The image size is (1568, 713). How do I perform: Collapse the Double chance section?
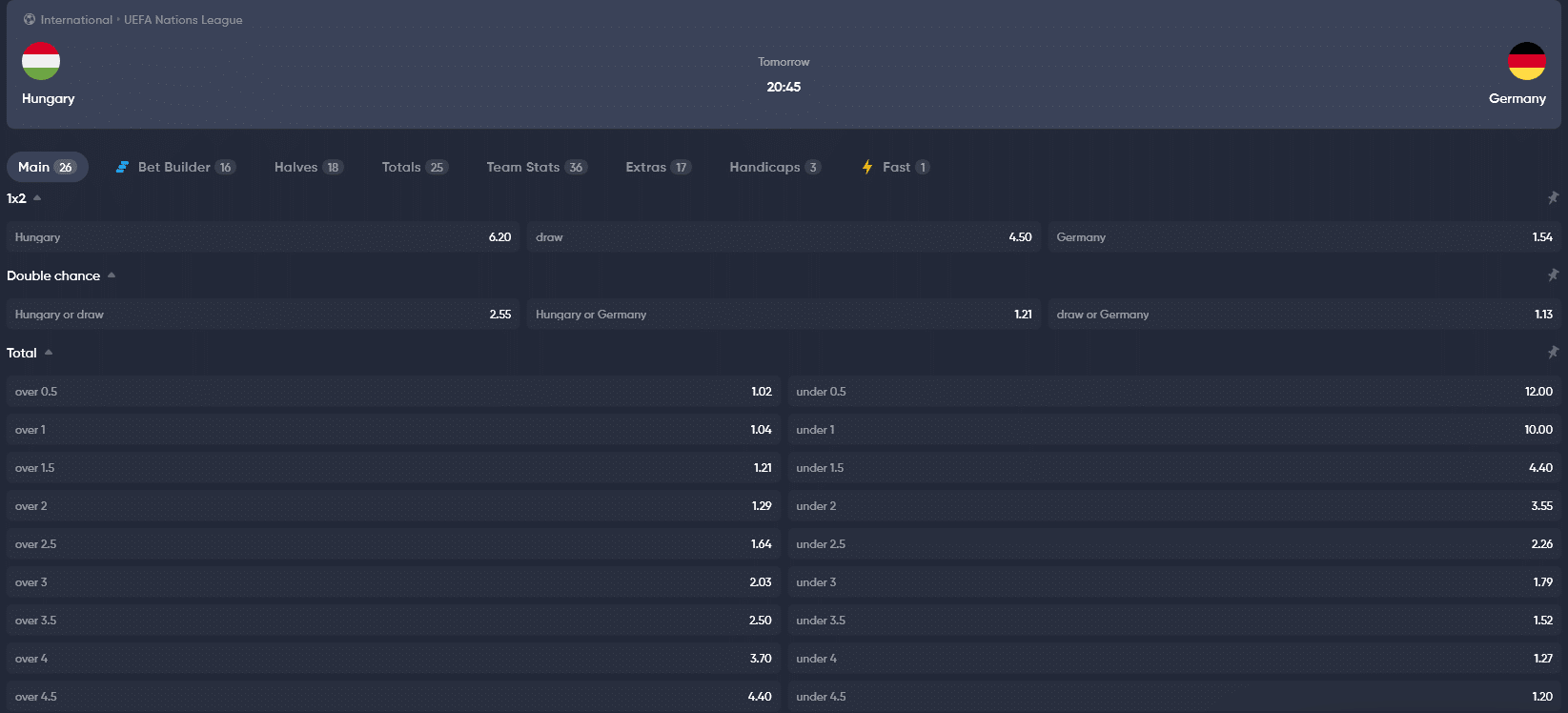(x=112, y=275)
